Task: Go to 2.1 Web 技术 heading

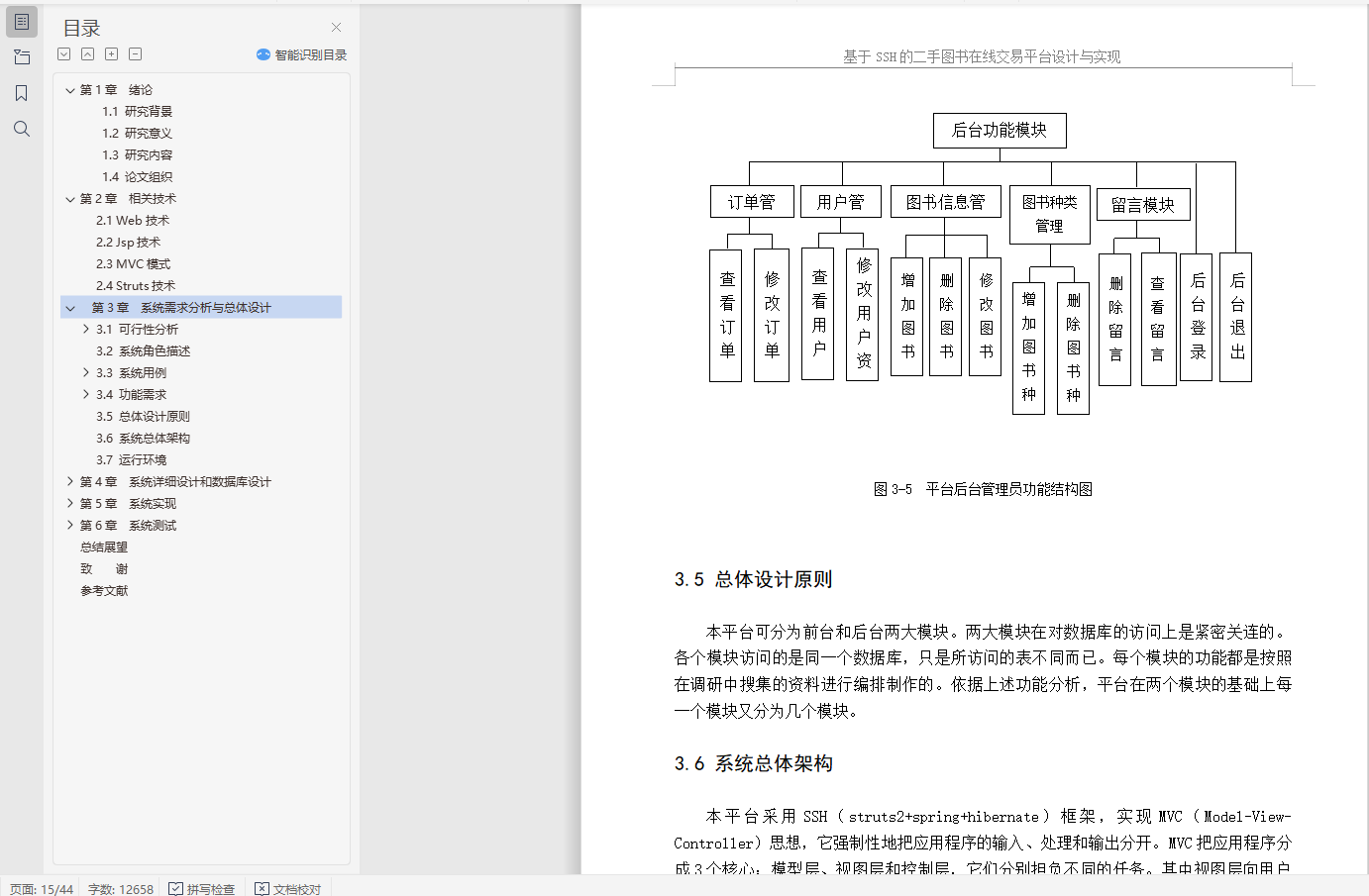Action: click(133, 221)
